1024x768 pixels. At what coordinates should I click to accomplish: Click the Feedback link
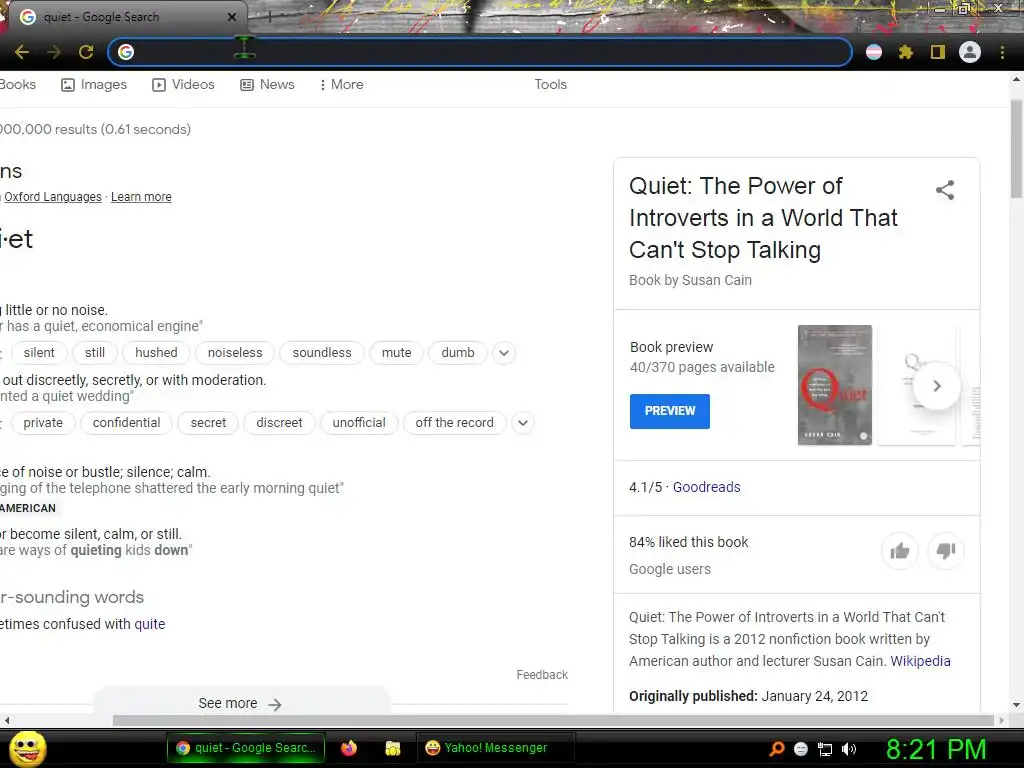542,675
